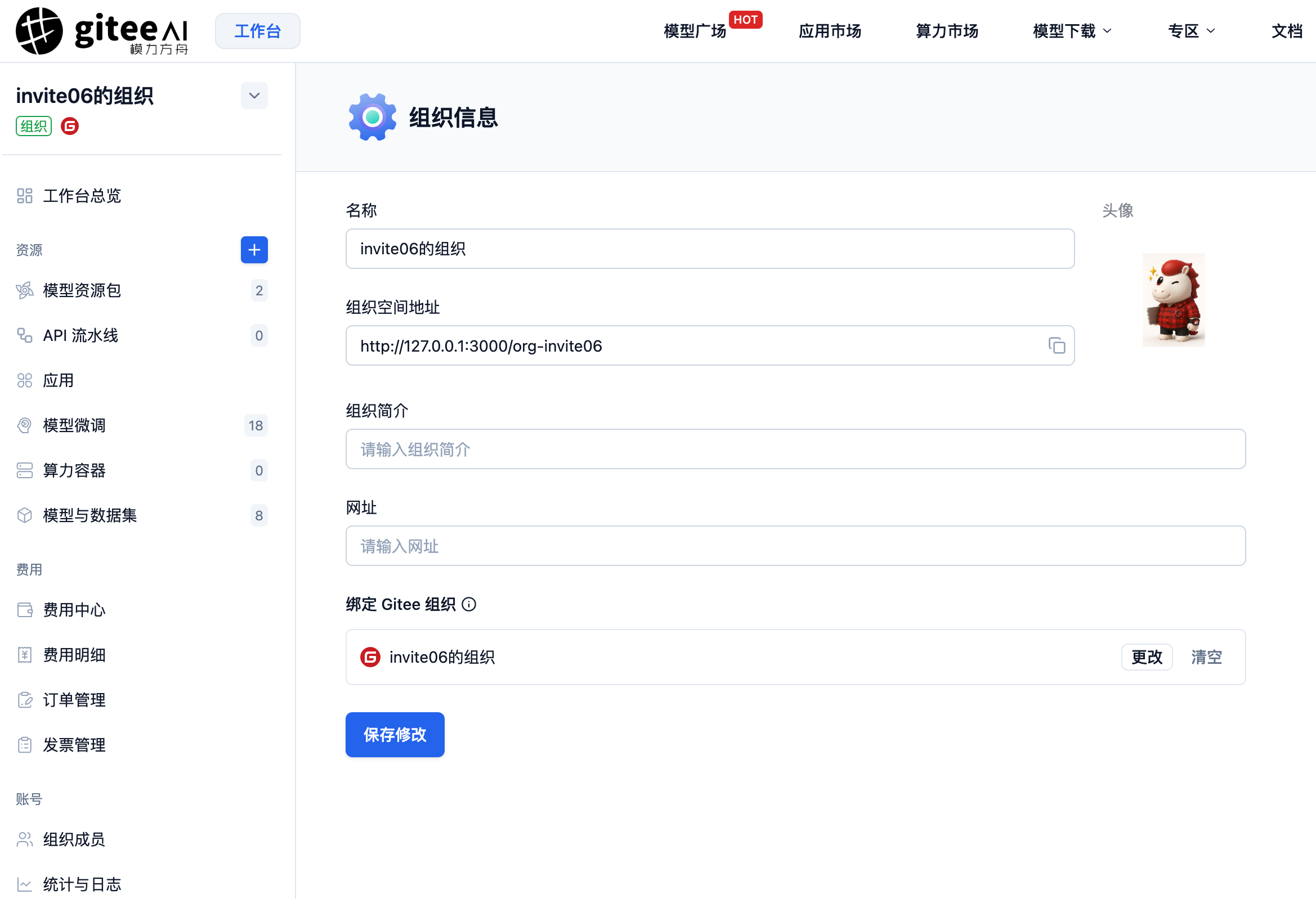Screen dimensions: 1316x899
Task: Open 算力容器 in the sidebar
Action: pyautogui.click(x=74, y=470)
